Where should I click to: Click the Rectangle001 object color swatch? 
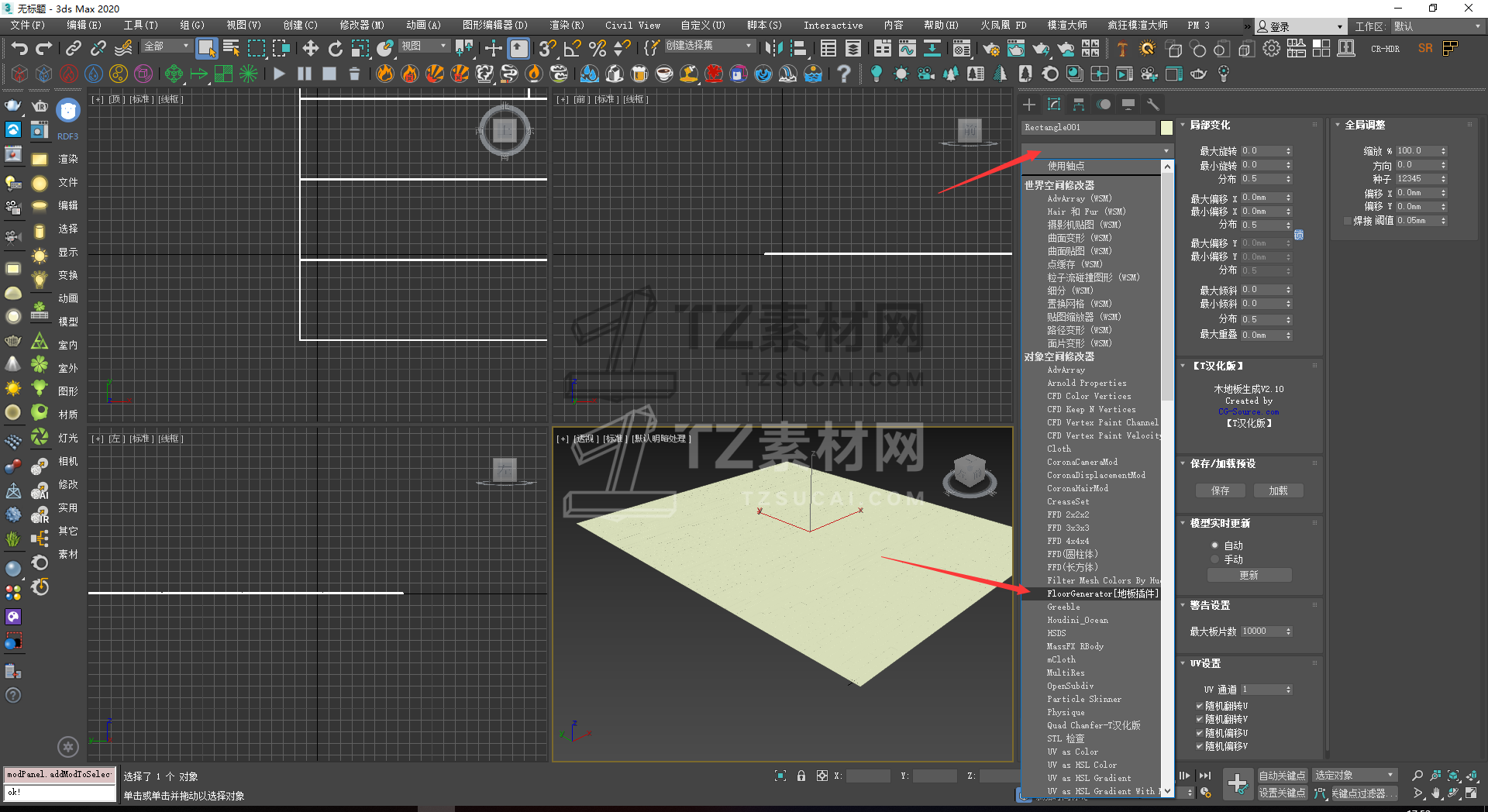tap(1166, 128)
